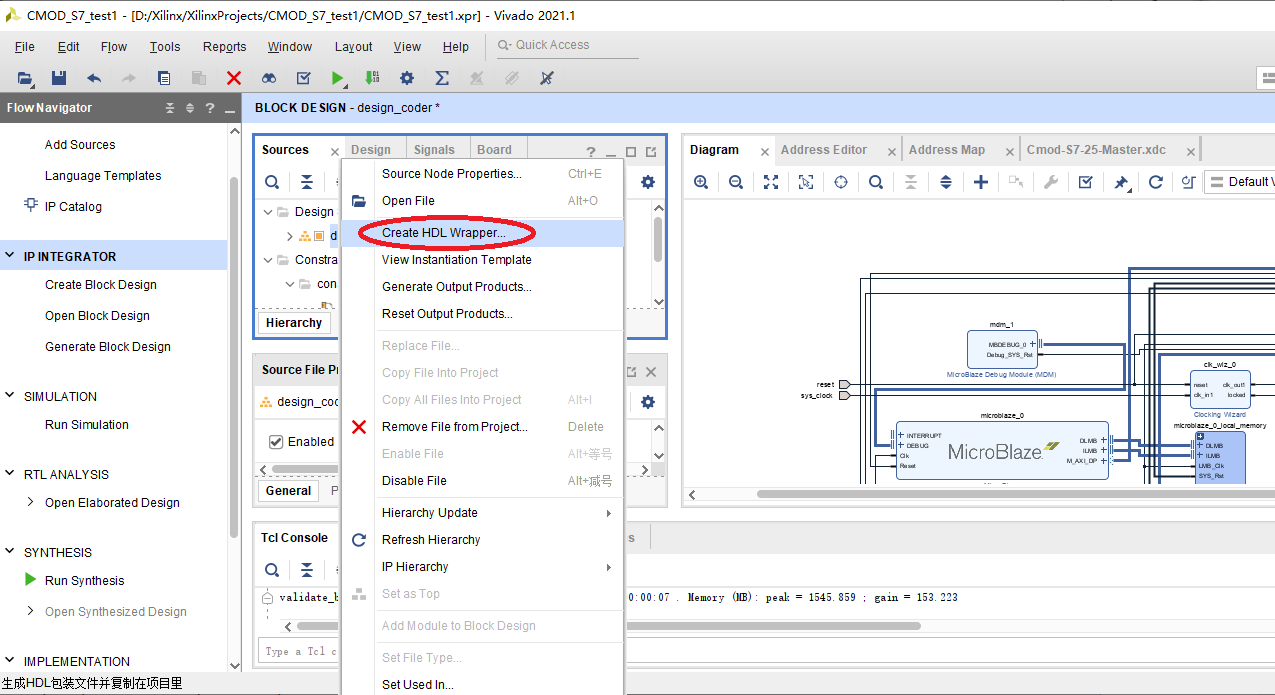Screen dimensions: 1275x695
Task: Save the block design with the floppy icon
Action: point(59,78)
